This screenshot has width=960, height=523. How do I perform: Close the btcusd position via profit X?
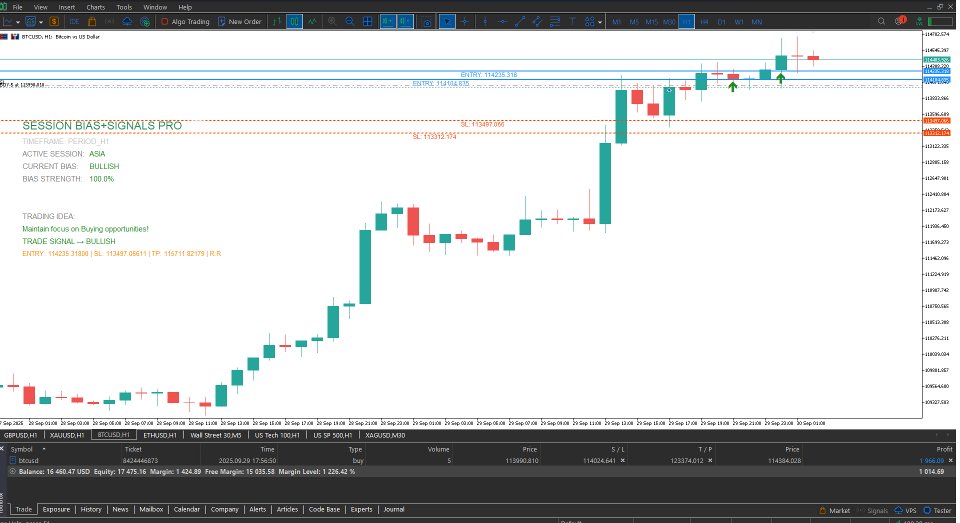click(x=951, y=461)
